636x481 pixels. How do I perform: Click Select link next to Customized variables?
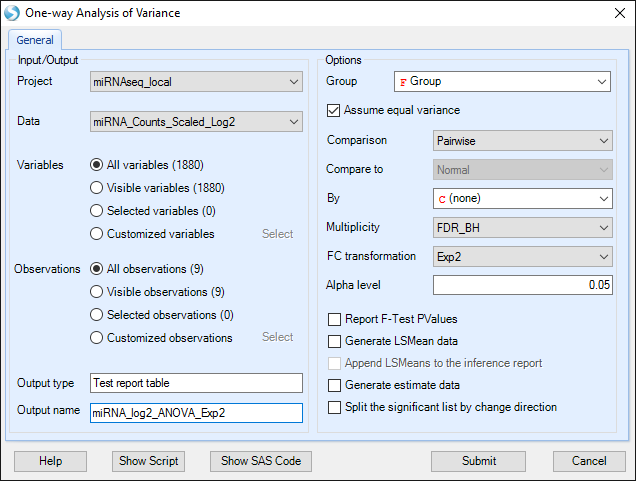tap(277, 234)
